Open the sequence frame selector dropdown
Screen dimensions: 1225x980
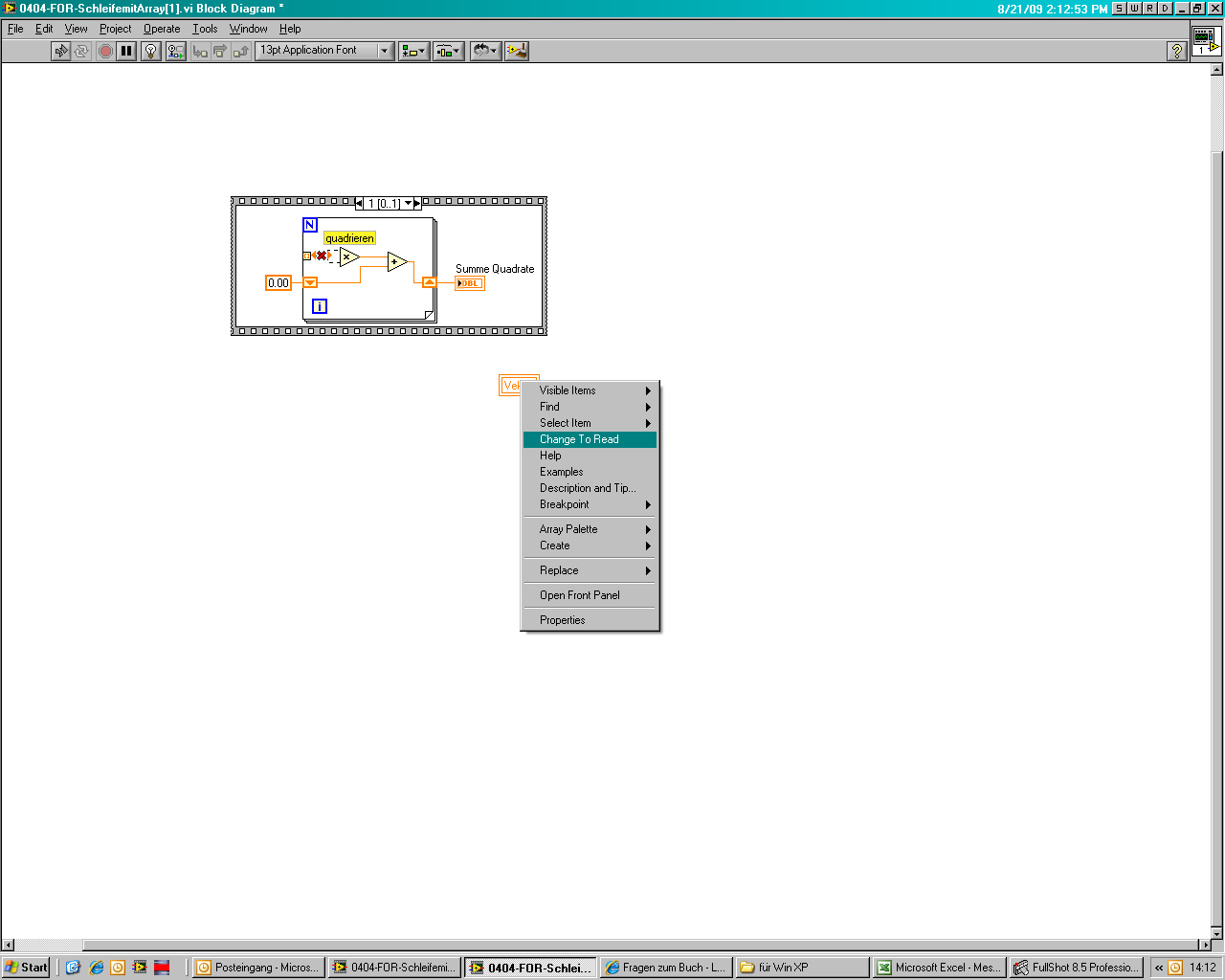tap(408, 204)
